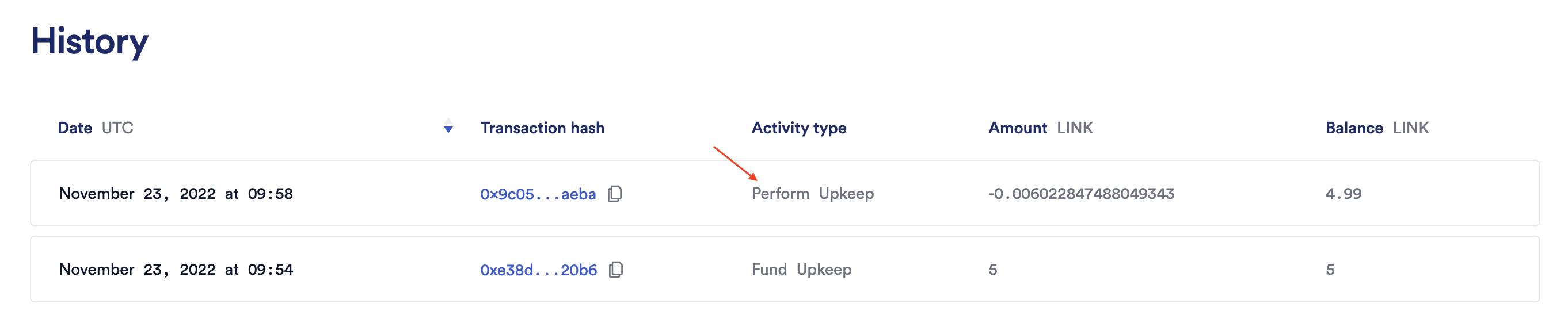
Task: Open transaction 0x9c05...aeba link
Action: point(538,194)
